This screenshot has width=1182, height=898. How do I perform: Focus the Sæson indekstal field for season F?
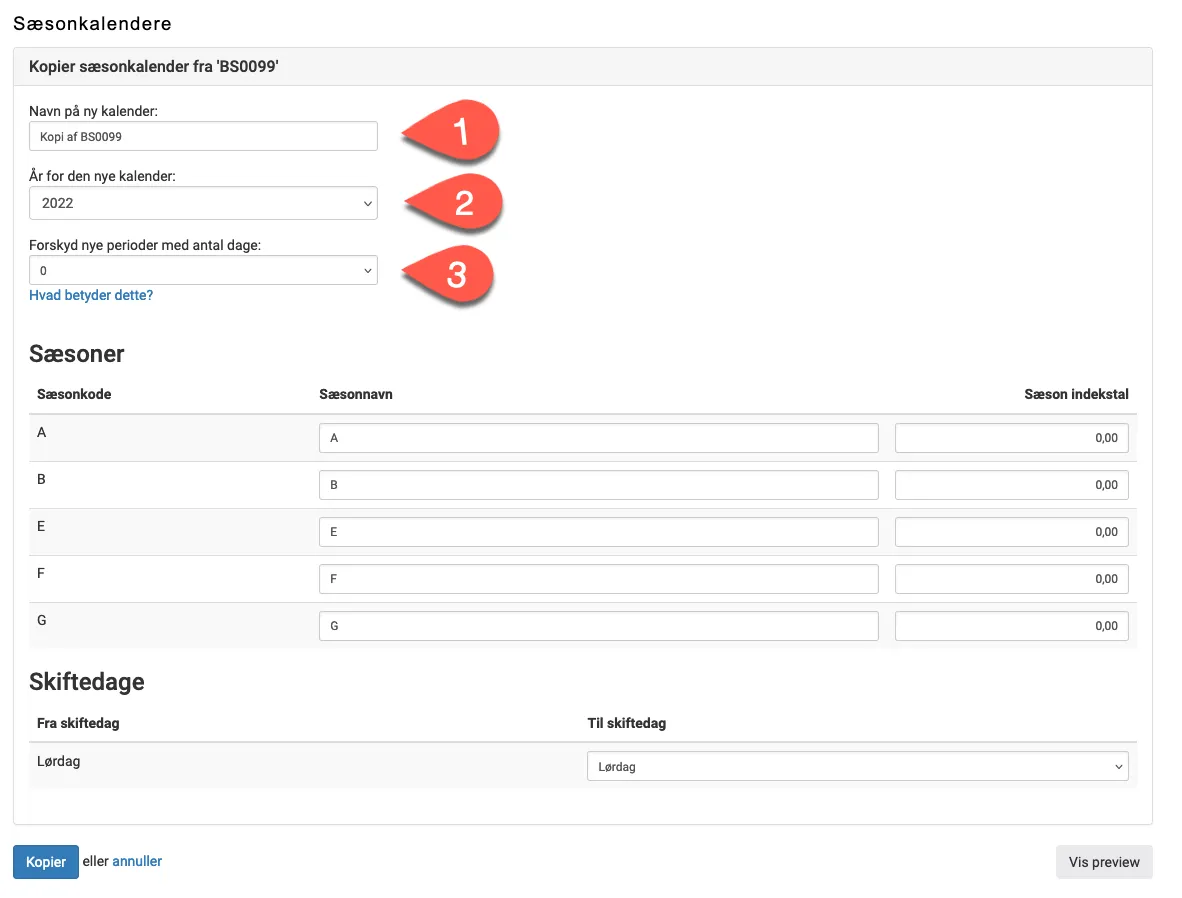[x=1011, y=579]
